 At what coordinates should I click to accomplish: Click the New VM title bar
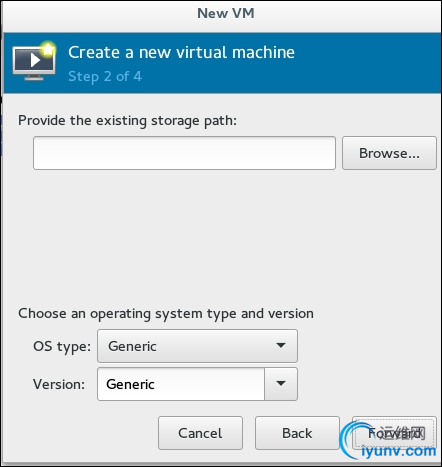(x=226, y=14)
